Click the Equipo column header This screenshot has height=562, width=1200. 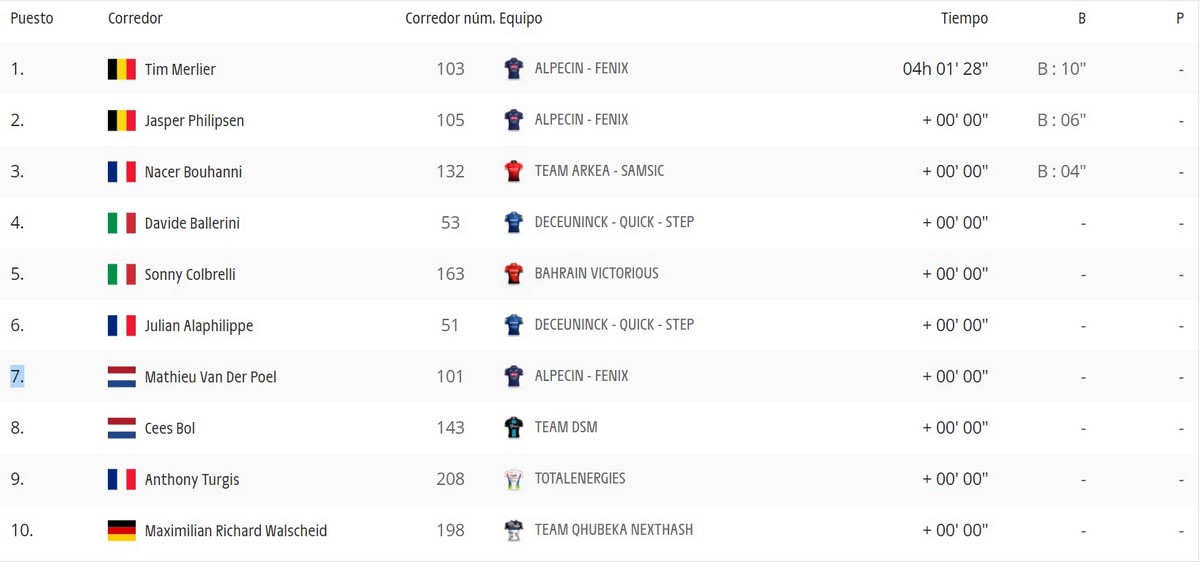point(521,18)
